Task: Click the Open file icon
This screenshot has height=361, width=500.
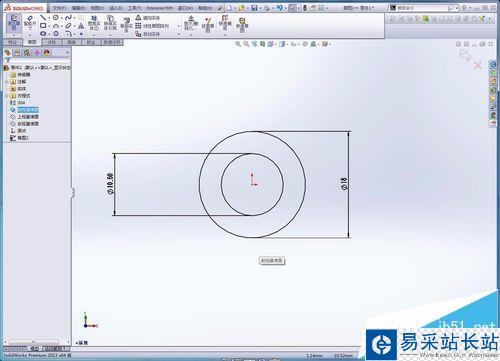Action: (x=242, y=7)
